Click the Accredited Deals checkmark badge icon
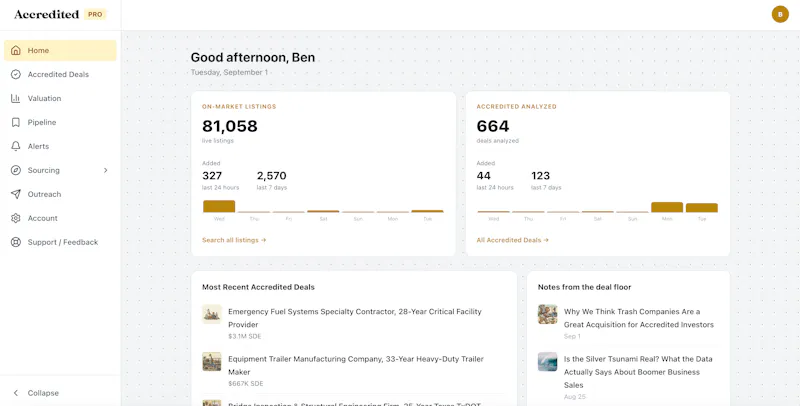The height and width of the screenshot is (406, 800). pyautogui.click(x=16, y=74)
